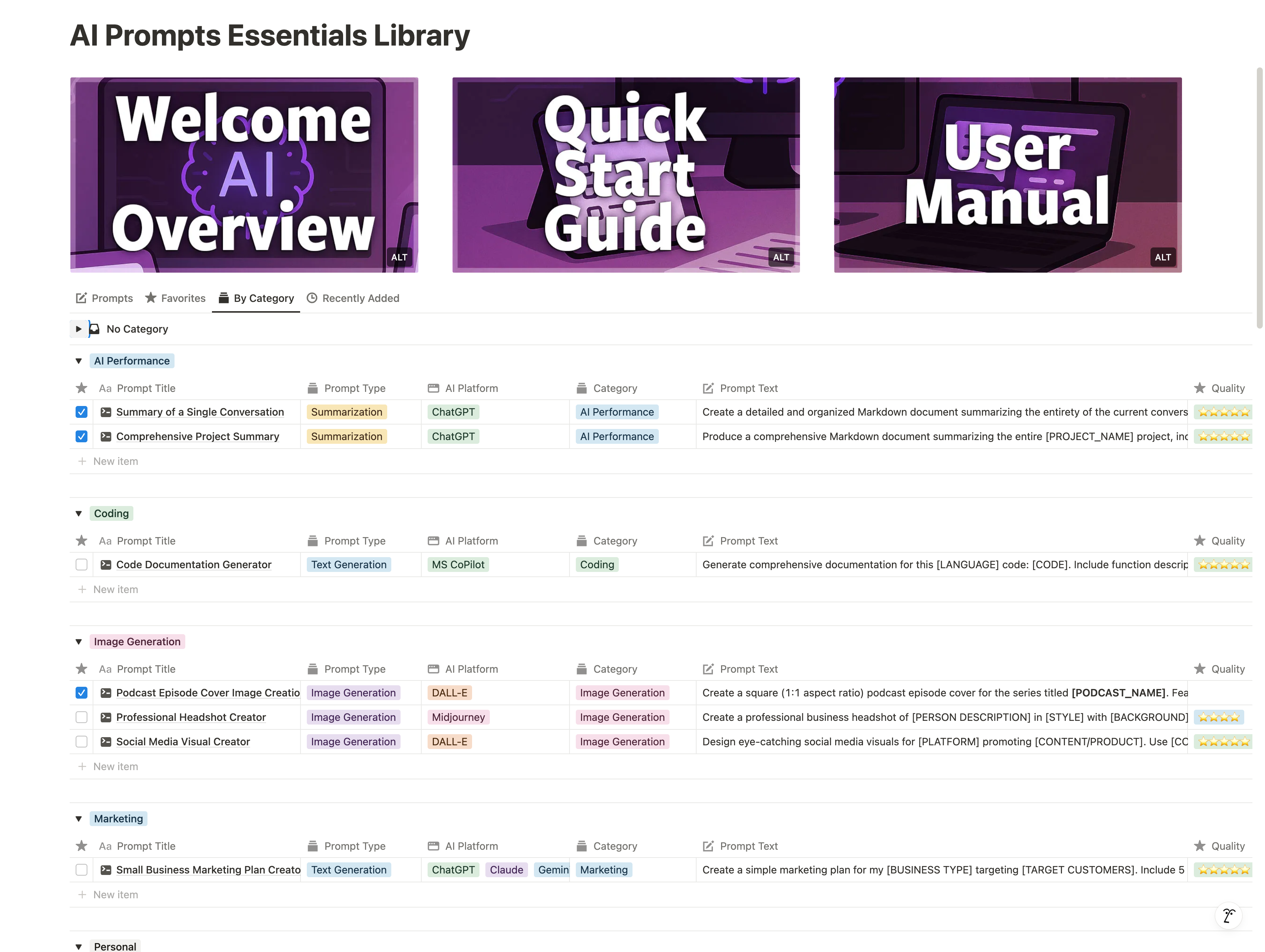Open Summary of a Single Conversation page
Screen dimensions: 1265x952
click(200, 412)
